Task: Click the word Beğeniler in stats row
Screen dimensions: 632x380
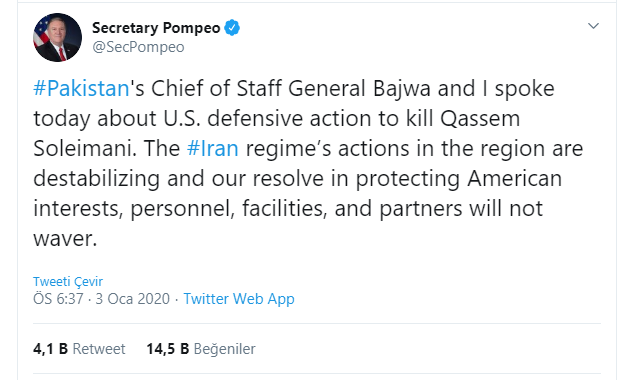Action: pos(225,349)
